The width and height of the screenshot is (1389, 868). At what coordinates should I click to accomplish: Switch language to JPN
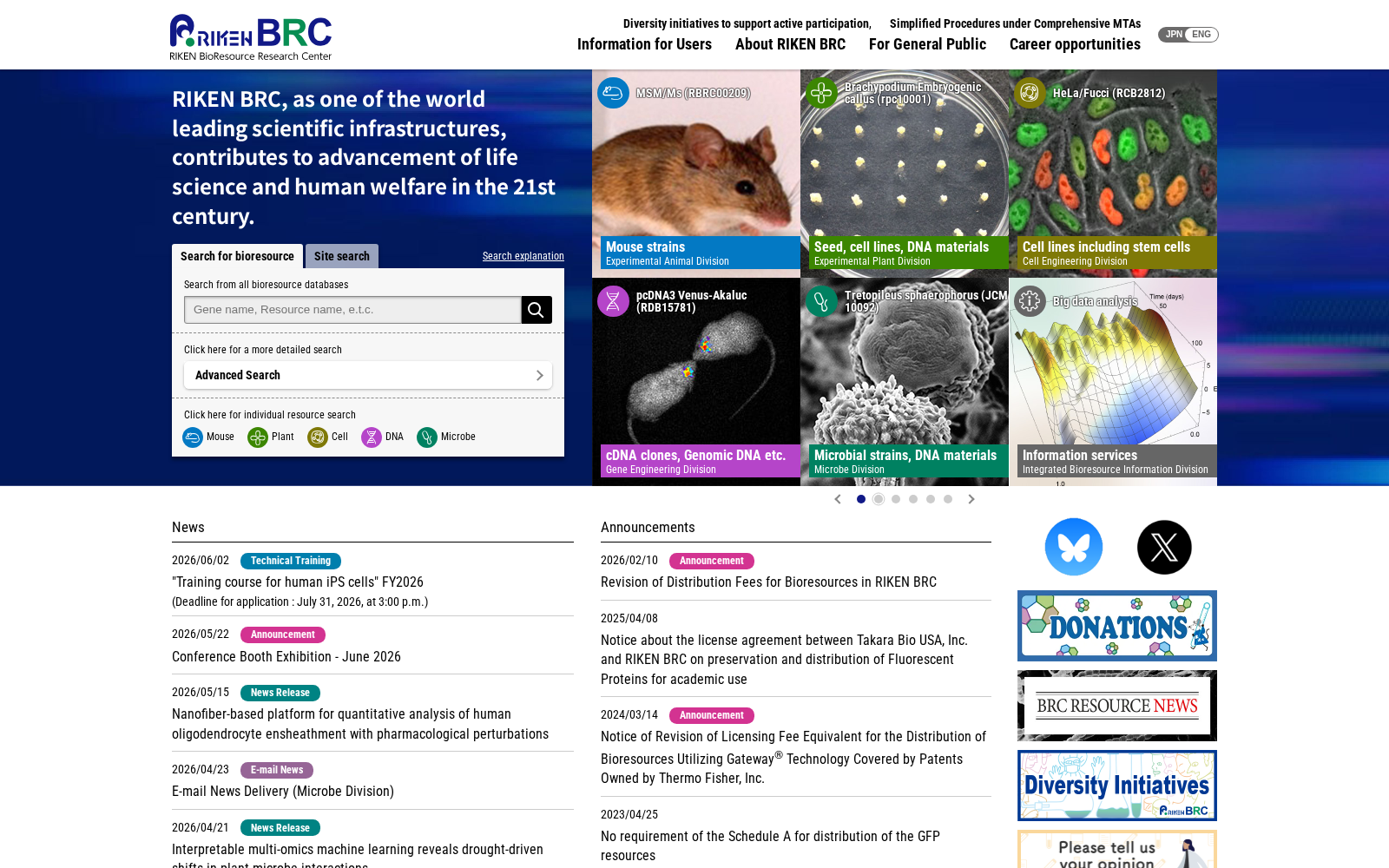coord(1173,35)
